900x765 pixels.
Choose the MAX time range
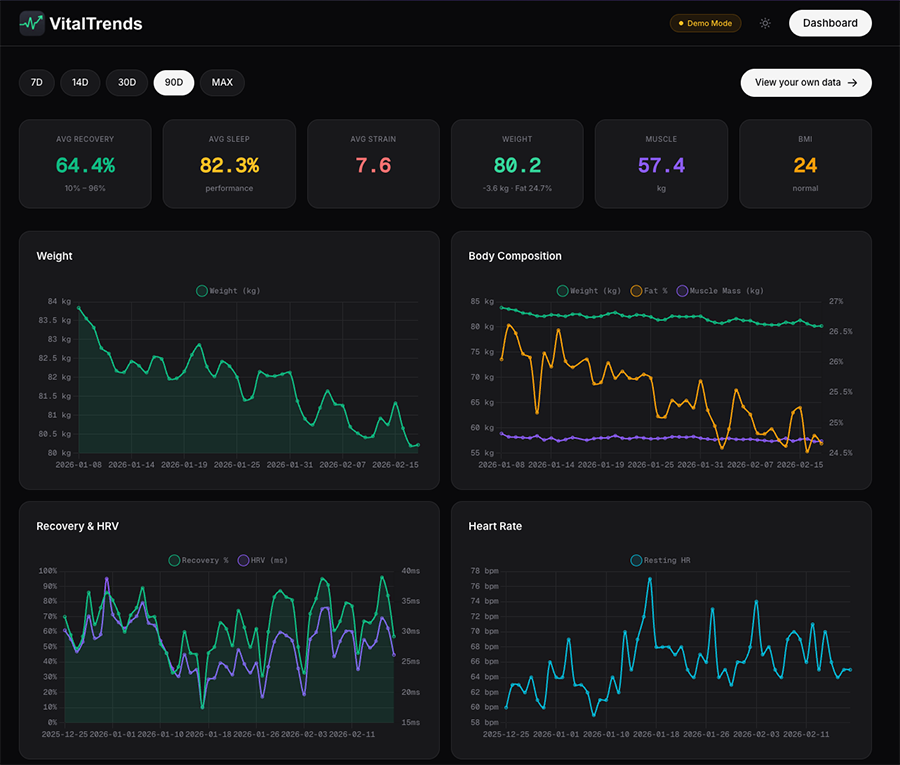click(222, 83)
